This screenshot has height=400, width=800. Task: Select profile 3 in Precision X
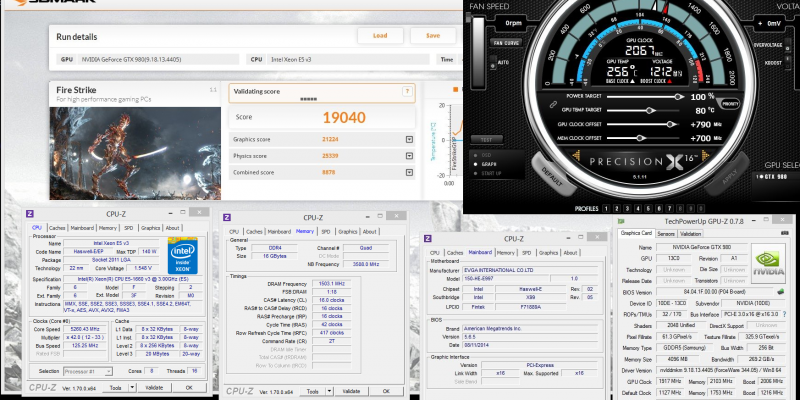tap(627, 209)
